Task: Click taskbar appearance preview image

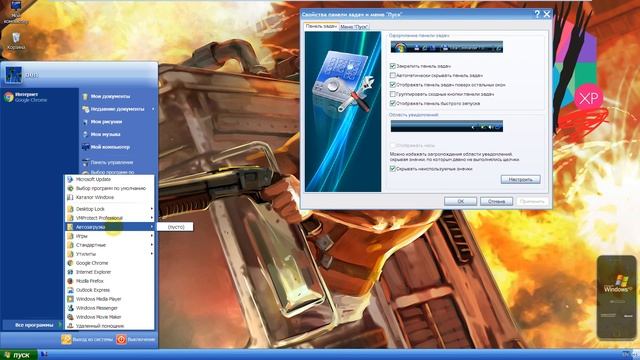Action: (447, 47)
